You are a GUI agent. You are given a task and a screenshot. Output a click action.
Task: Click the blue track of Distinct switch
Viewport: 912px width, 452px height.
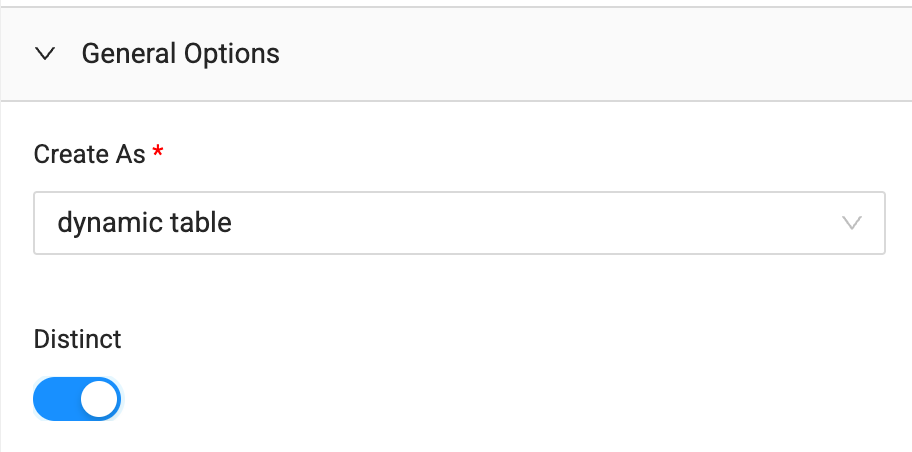coord(56,400)
